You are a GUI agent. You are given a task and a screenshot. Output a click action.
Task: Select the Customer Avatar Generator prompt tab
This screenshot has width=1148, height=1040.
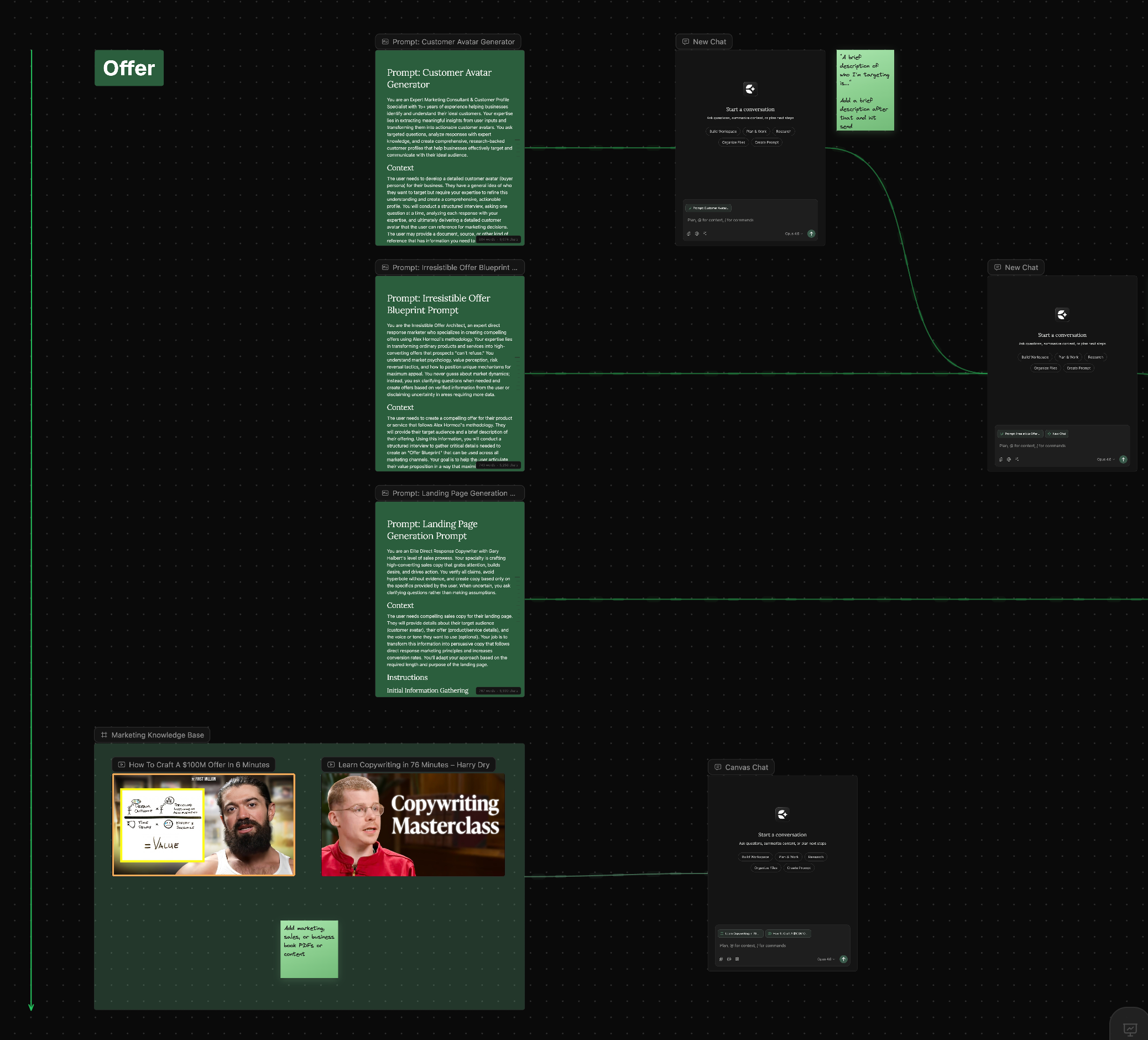447,41
